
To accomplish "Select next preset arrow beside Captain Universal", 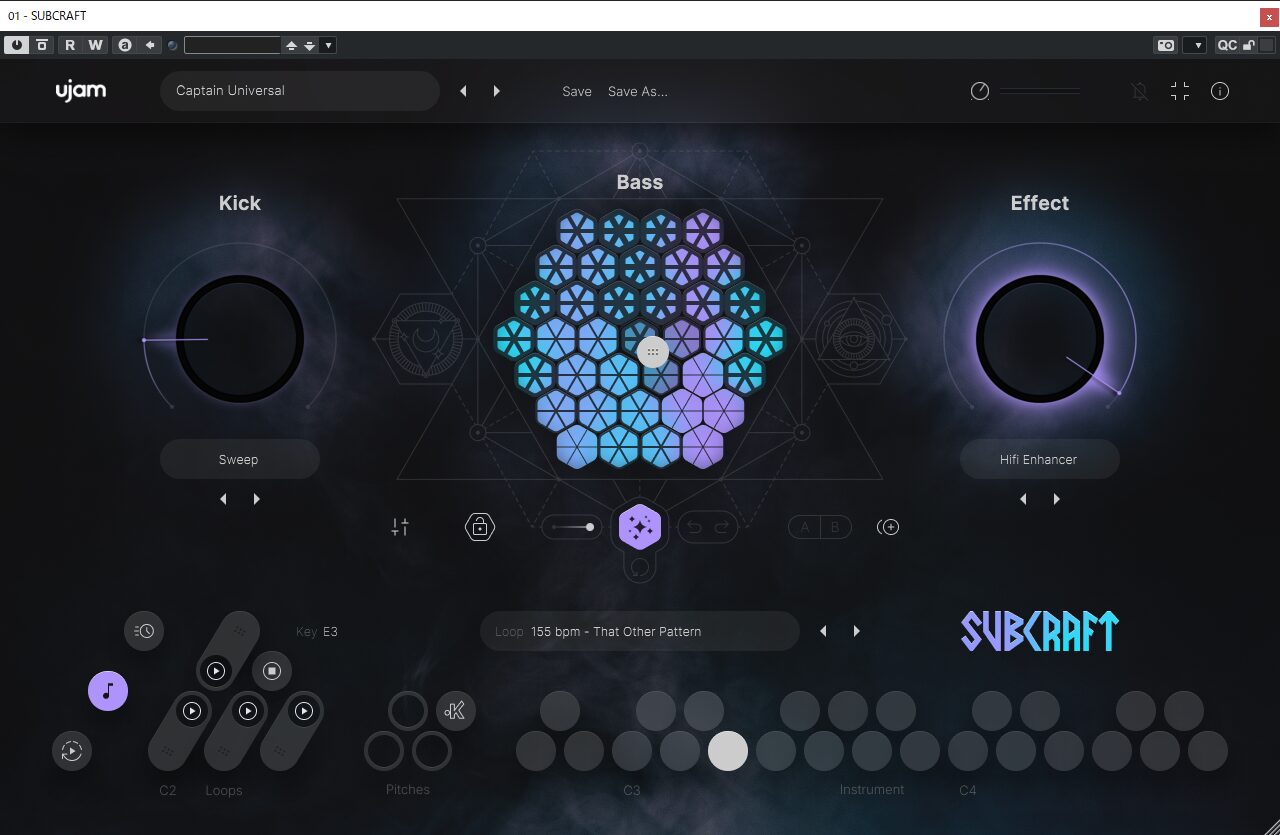I will tap(496, 91).
